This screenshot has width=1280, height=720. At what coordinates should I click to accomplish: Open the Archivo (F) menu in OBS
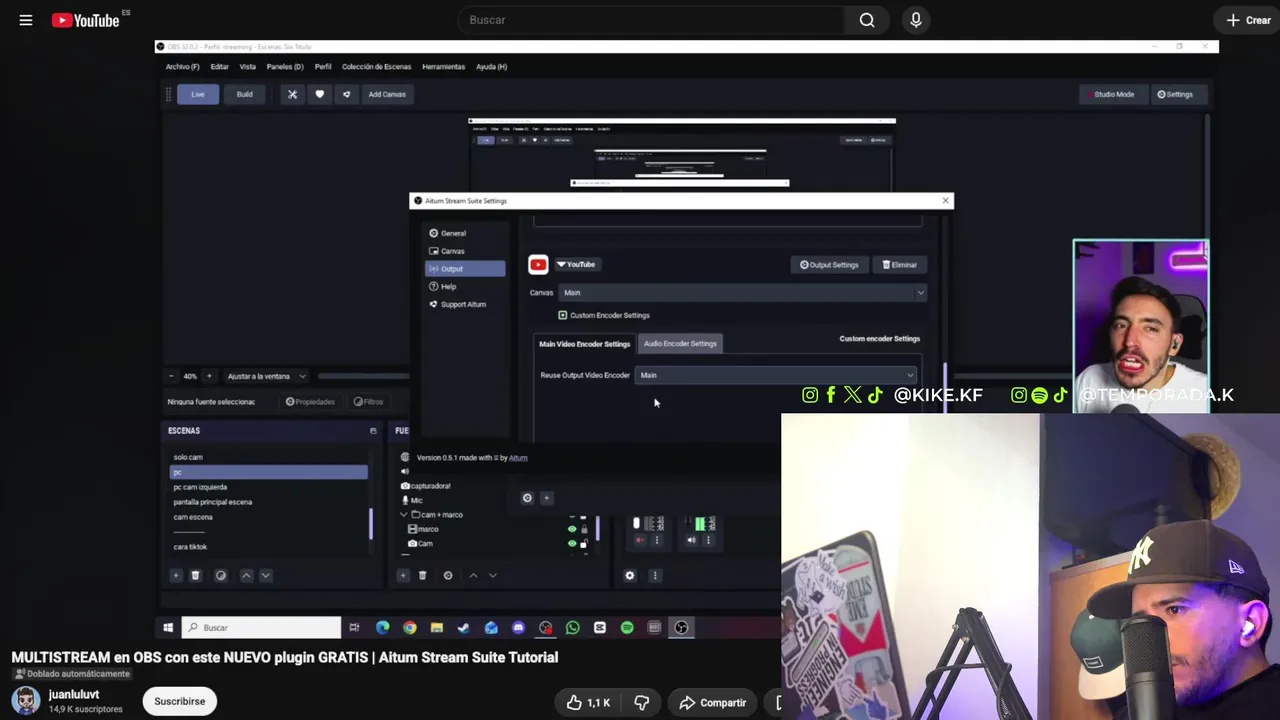(x=182, y=67)
